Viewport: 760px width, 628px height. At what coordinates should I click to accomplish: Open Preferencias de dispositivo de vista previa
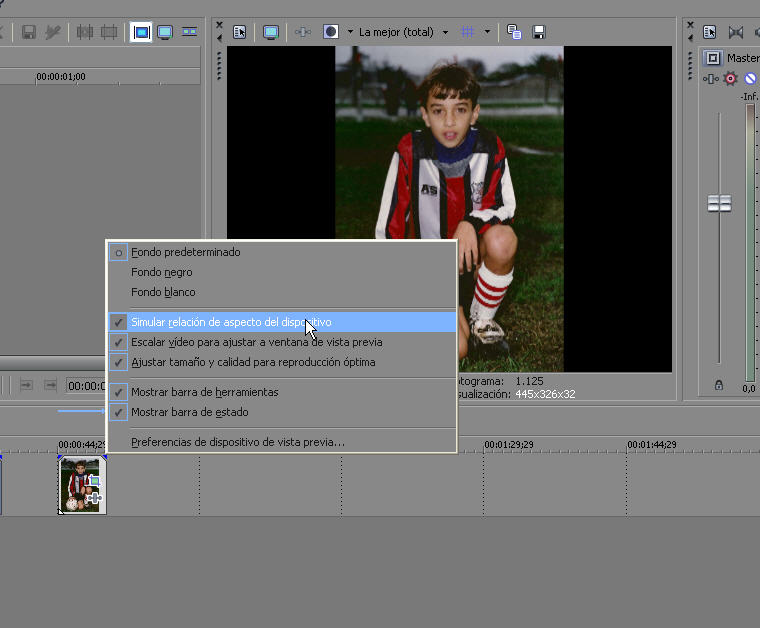click(237, 442)
